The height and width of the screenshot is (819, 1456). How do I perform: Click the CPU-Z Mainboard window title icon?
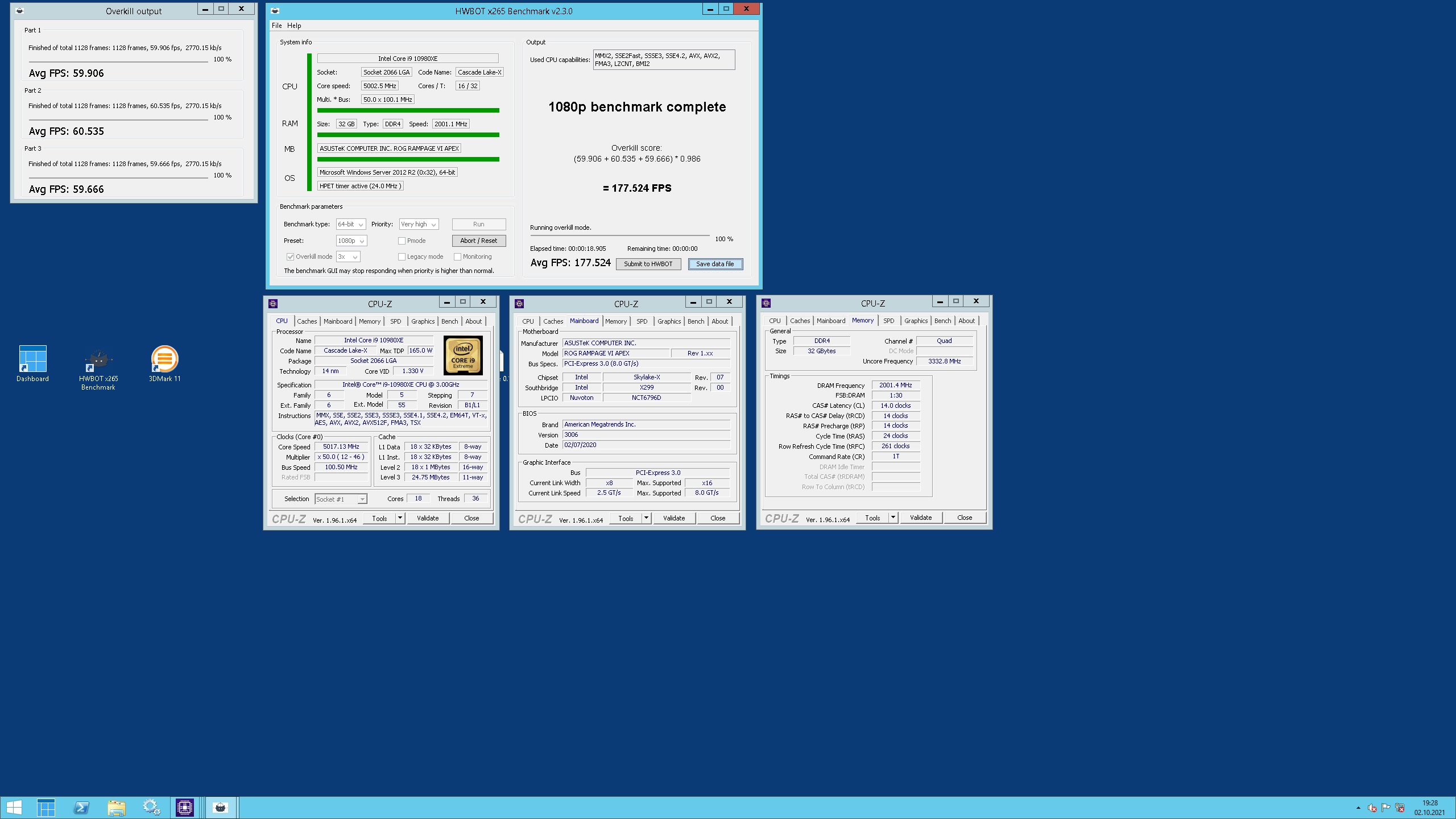pyautogui.click(x=519, y=304)
